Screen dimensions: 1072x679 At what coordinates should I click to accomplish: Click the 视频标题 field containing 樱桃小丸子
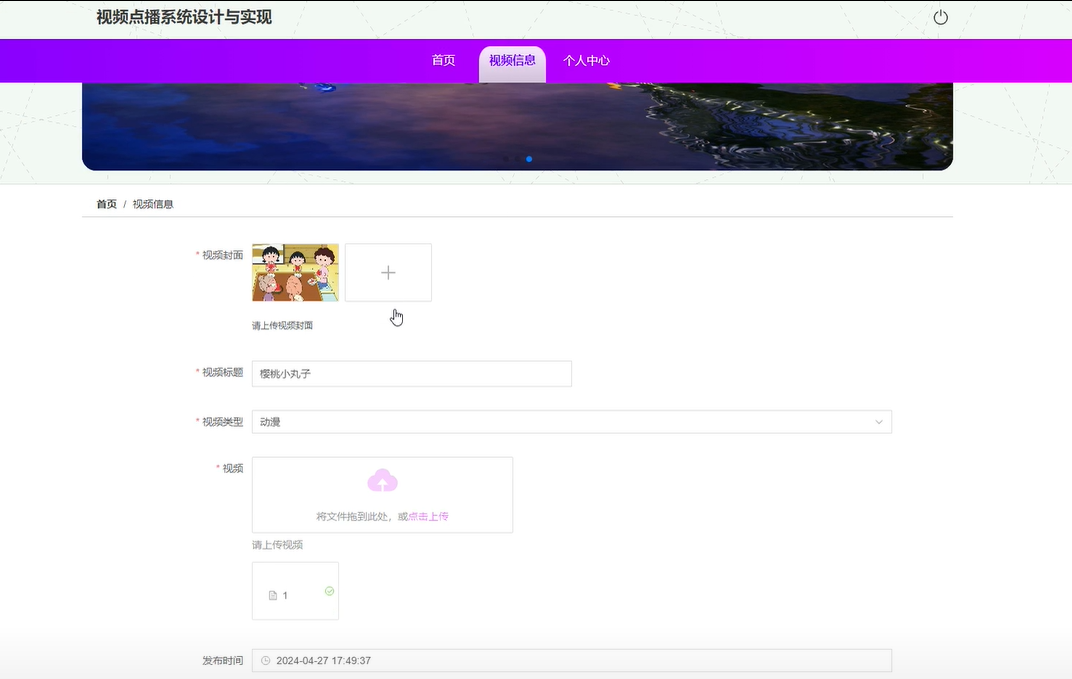(411, 373)
